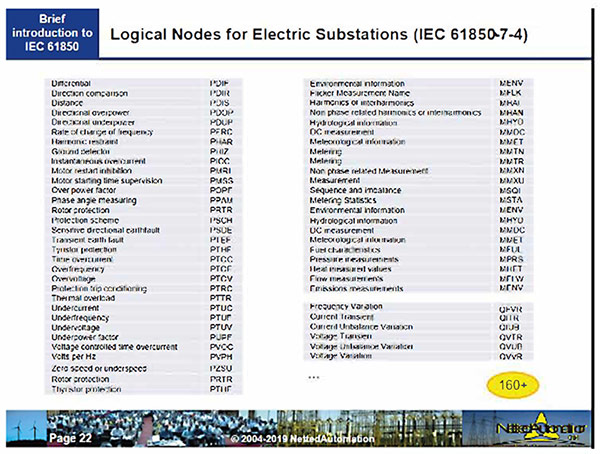Click the 'Undervoltage' entry
This screenshot has height=454, width=600.
point(75,327)
